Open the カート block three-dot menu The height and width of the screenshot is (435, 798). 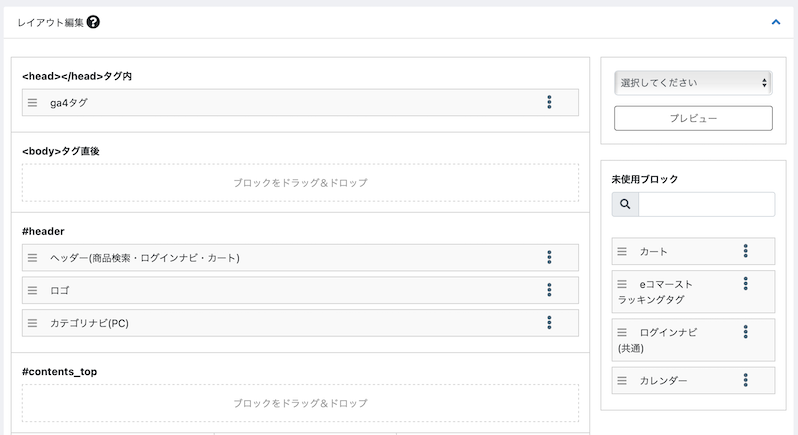click(x=746, y=251)
